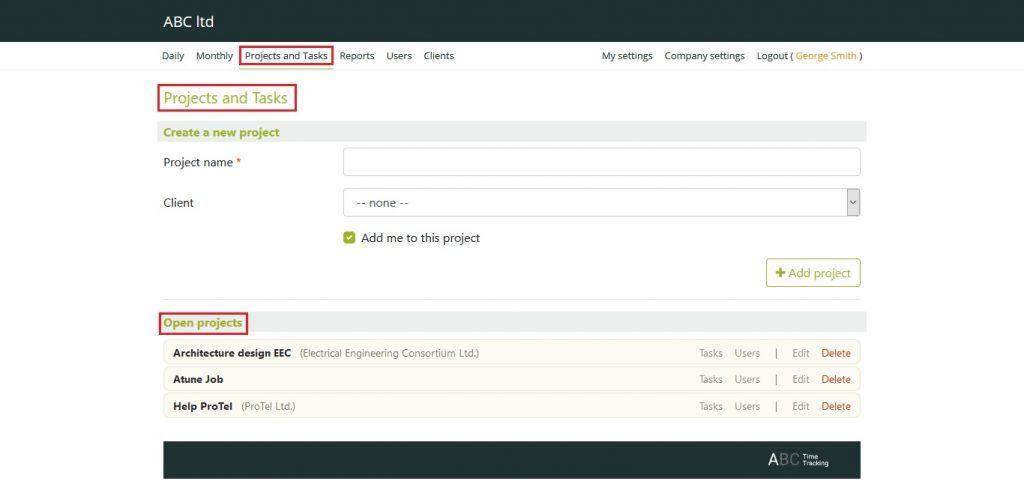Go to the Users tab
The height and width of the screenshot is (490, 1024).
tap(399, 56)
